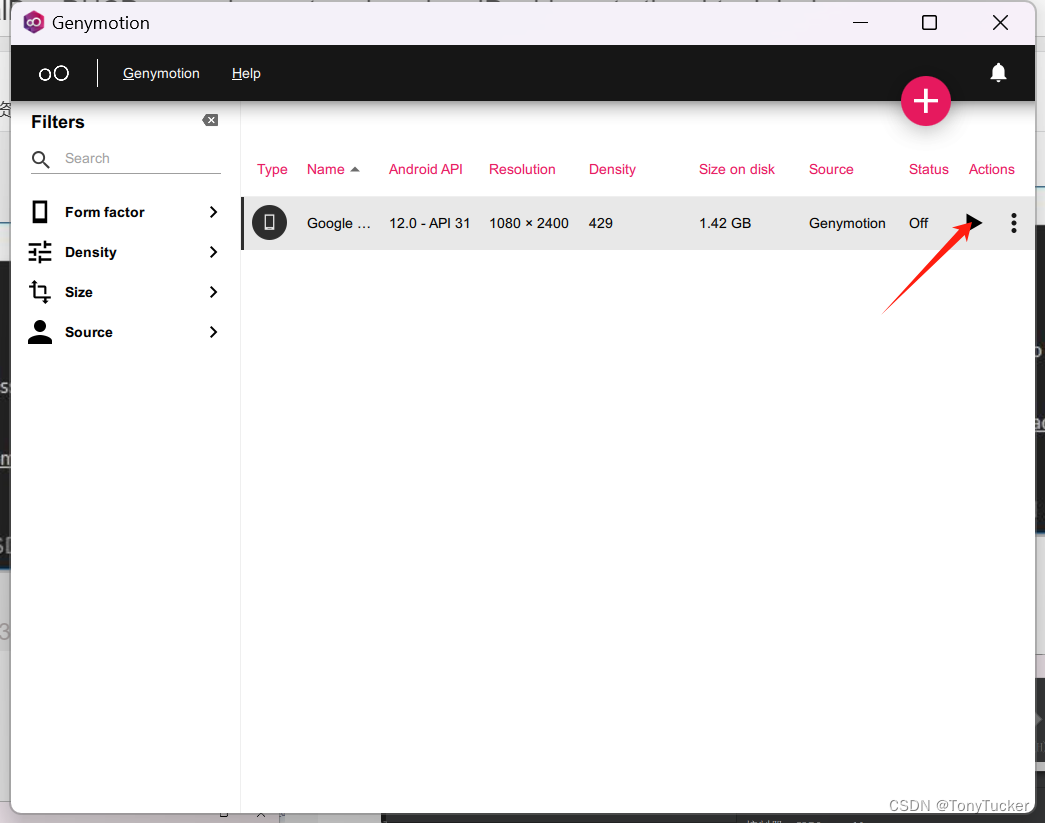This screenshot has height=823, width=1045.
Task: Click the 1.42 GB size cell
Action: (724, 223)
